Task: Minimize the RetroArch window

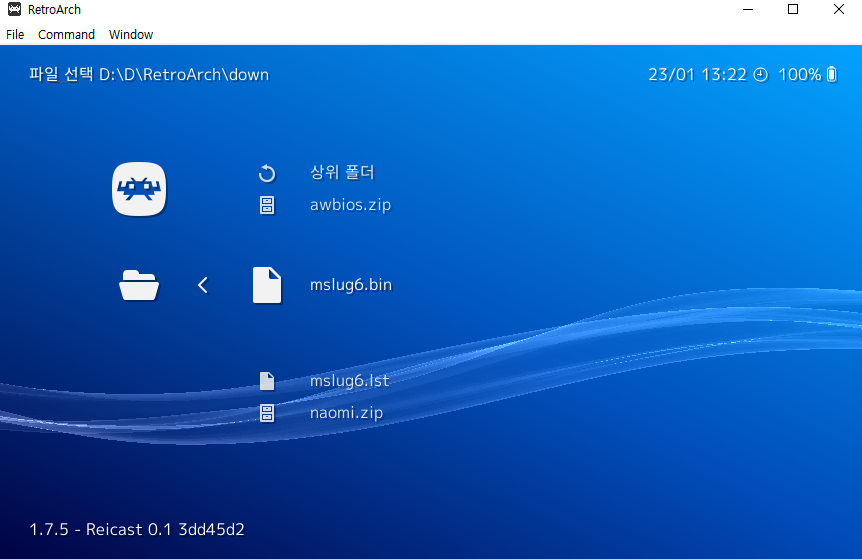Action: (x=748, y=9)
